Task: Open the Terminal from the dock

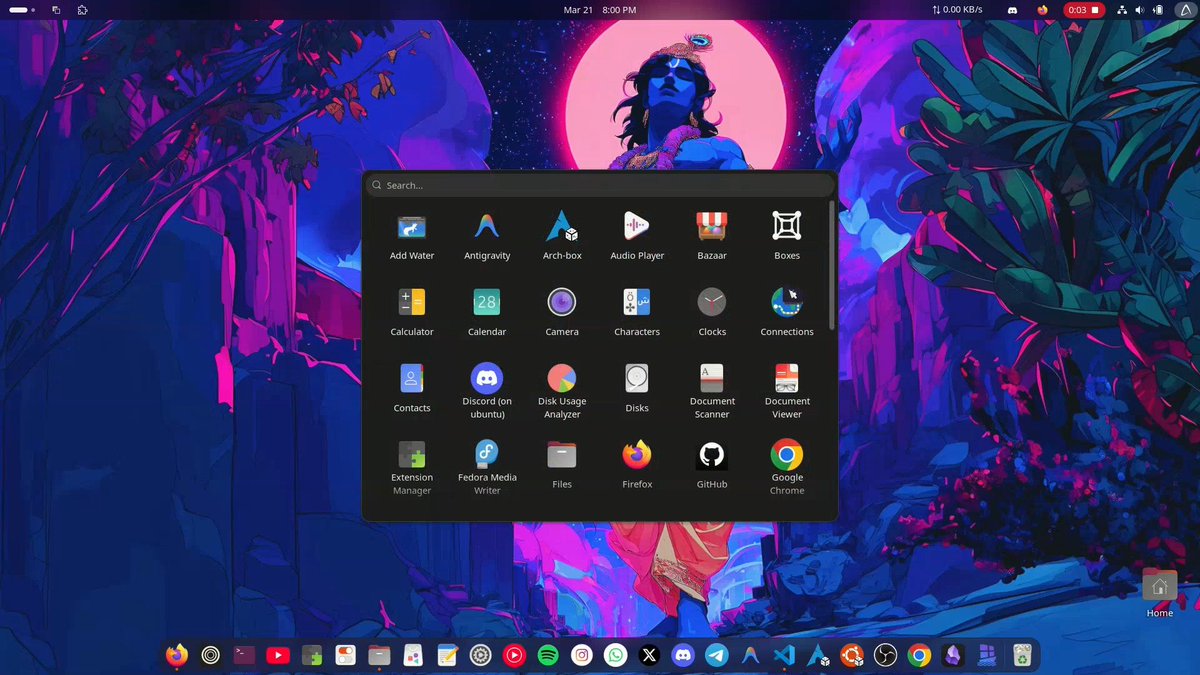Action: coord(244,656)
